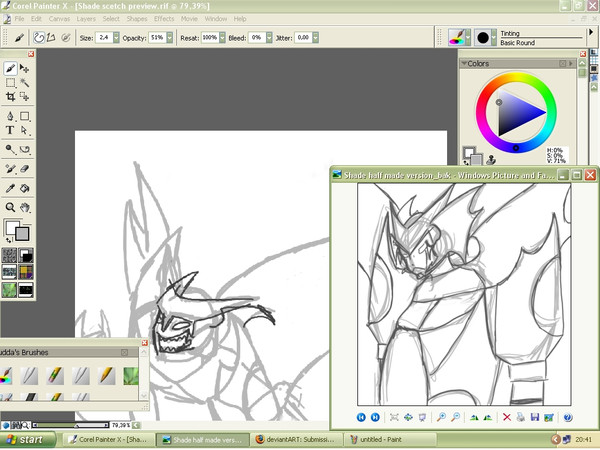Collapse the Colors panel
The width and height of the screenshot is (600, 450).
tap(464, 63)
